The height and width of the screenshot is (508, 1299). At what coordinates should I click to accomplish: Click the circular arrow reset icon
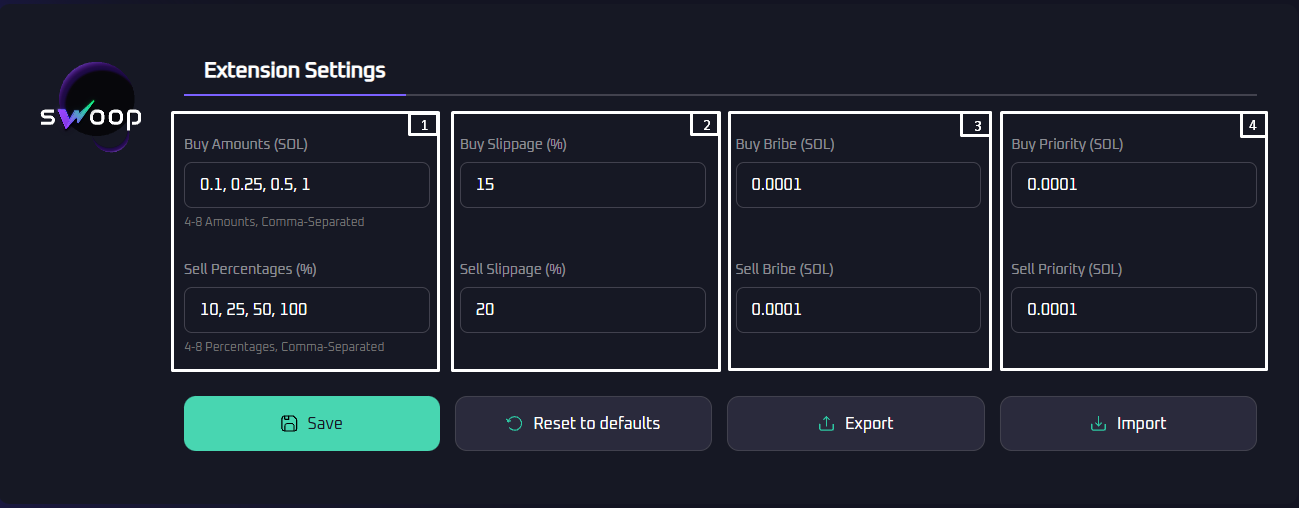tap(514, 423)
